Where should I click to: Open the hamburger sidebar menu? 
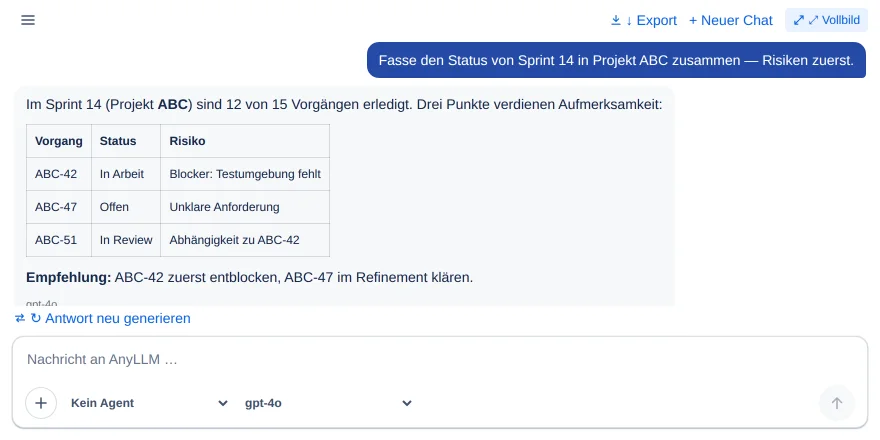click(28, 20)
